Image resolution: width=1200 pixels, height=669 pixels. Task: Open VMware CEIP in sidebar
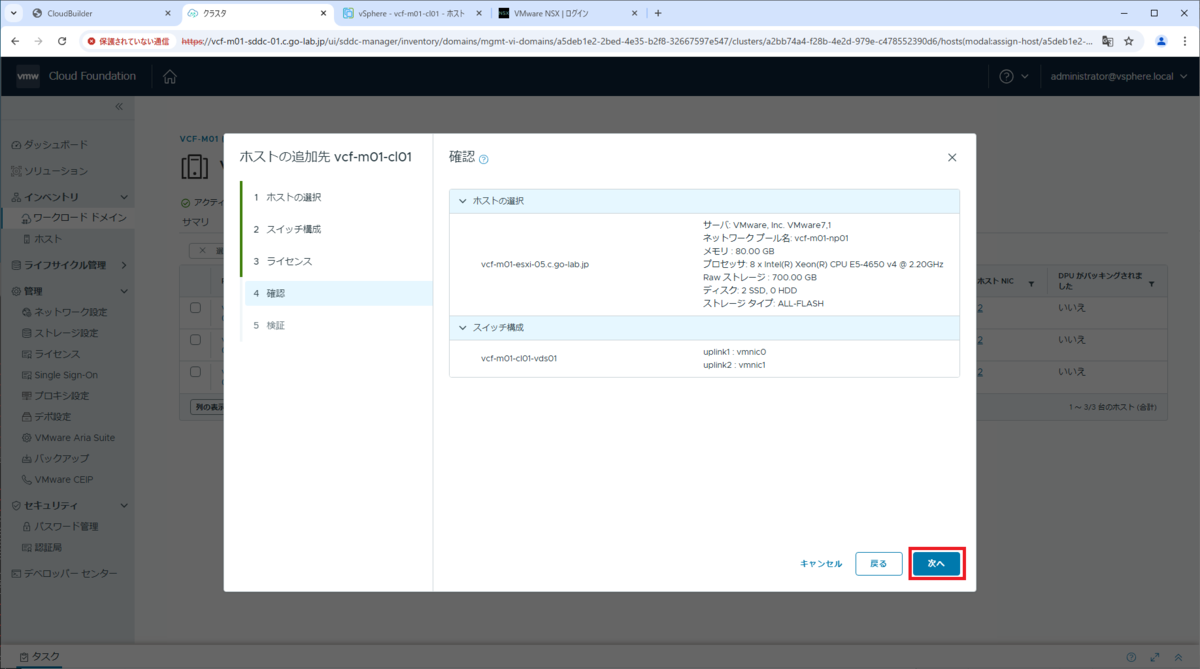(x=58, y=479)
